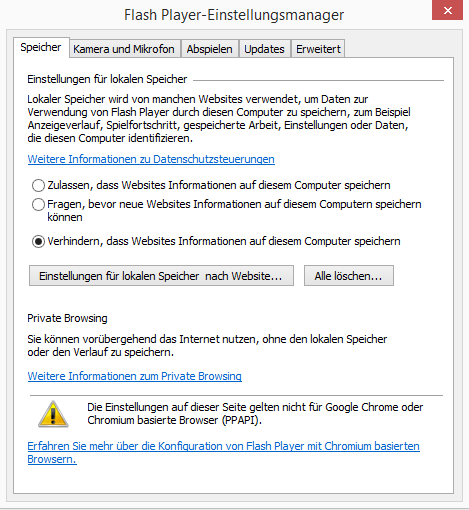The image size is (469, 510).
Task: Click the Einstellungen für lokalen Speicher group heading
Action: point(107,79)
